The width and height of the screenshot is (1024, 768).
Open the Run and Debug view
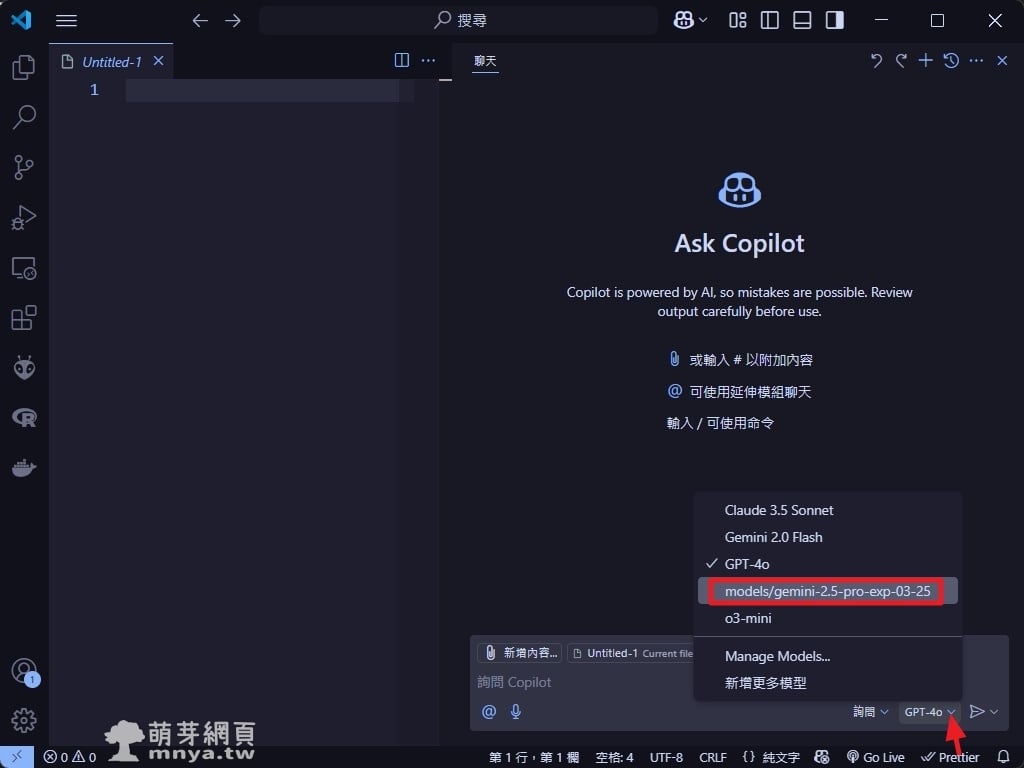click(24, 217)
